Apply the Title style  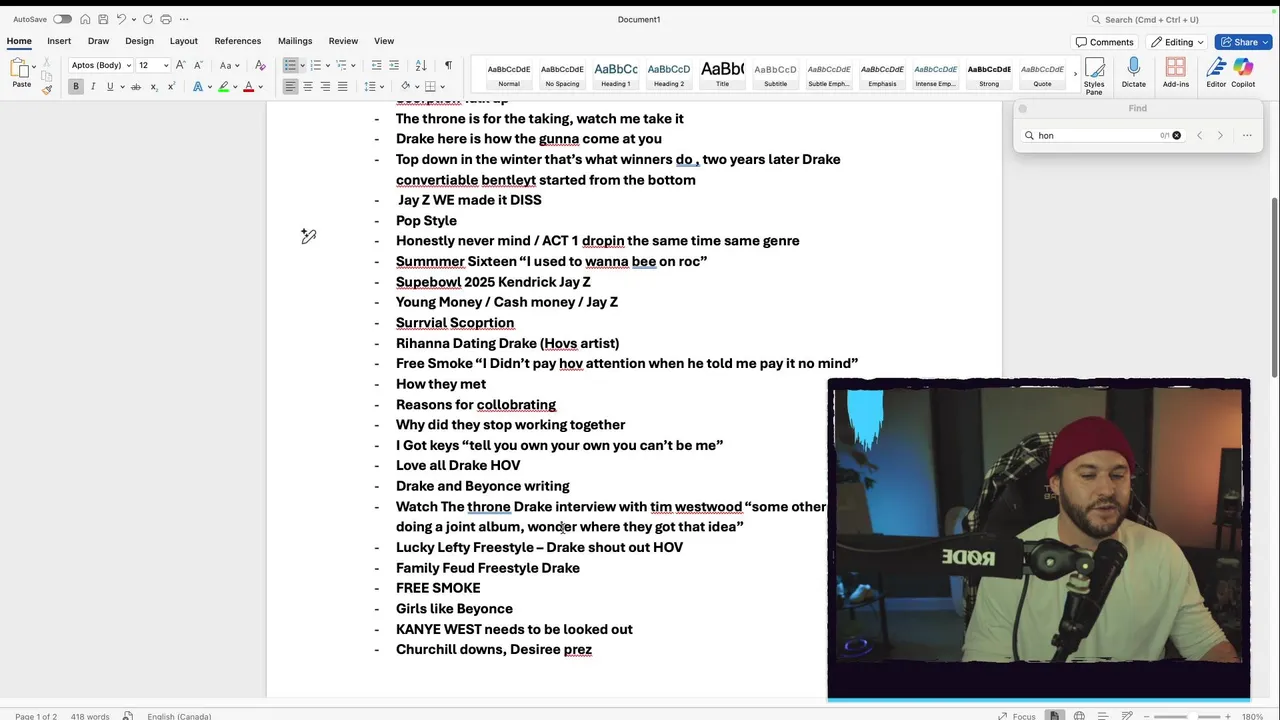click(722, 74)
